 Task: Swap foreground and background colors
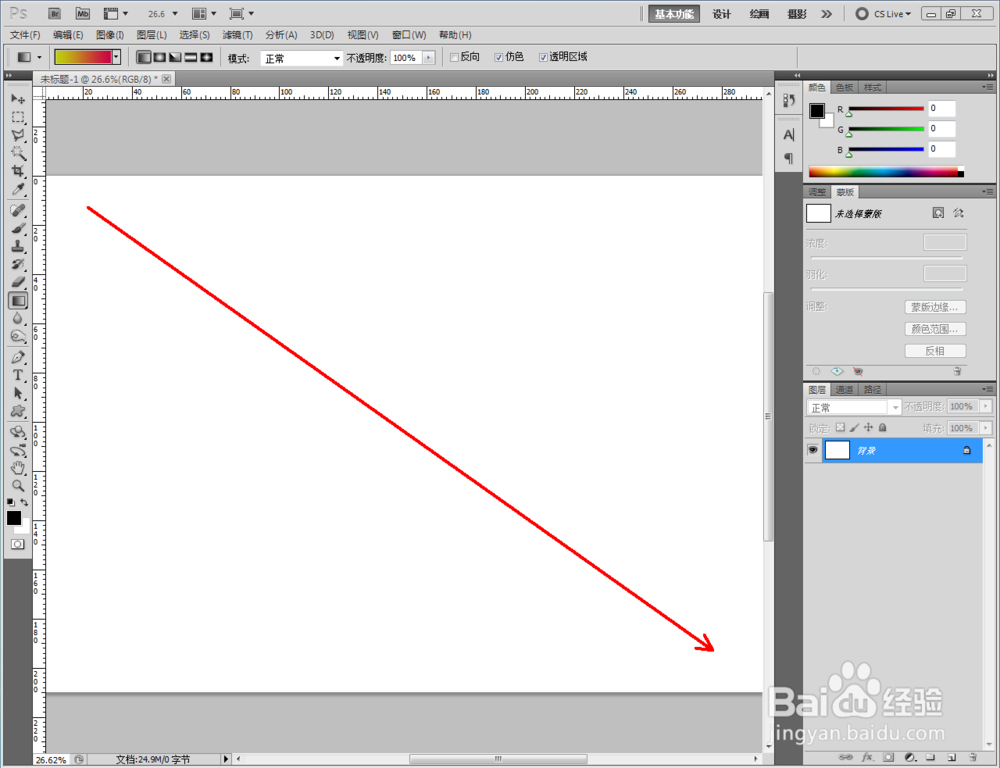point(24,502)
